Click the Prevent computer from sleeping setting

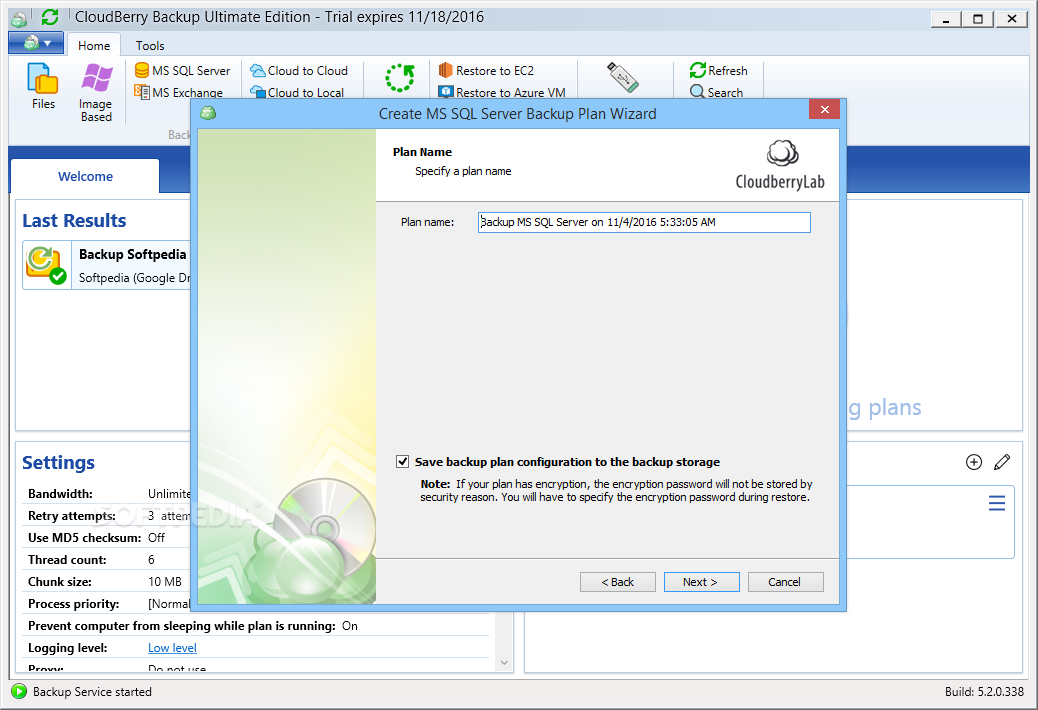193,626
